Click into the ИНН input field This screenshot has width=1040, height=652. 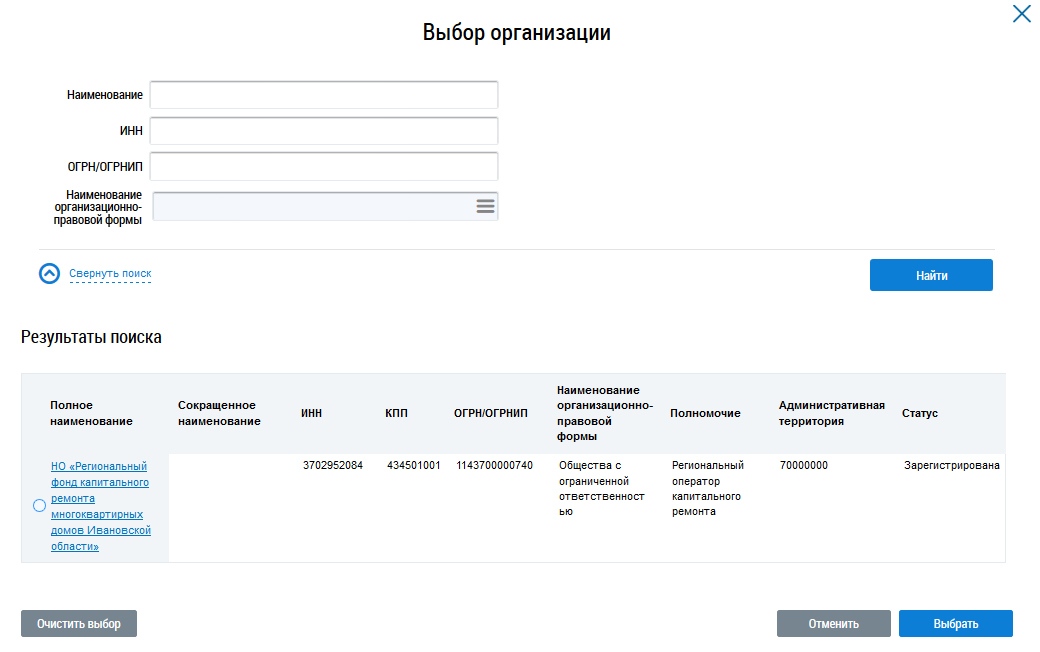[324, 131]
